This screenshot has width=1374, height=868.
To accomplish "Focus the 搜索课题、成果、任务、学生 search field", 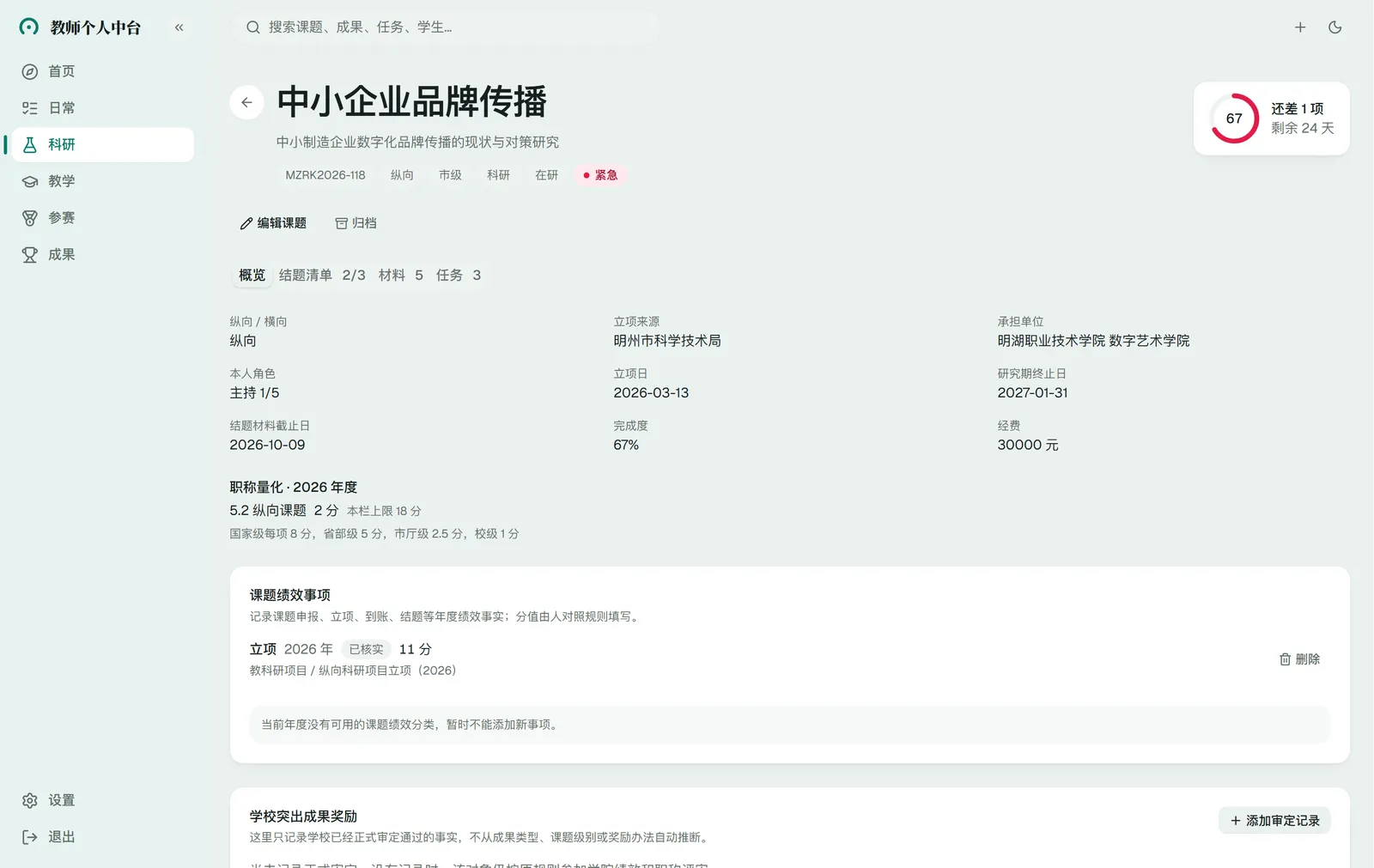I will (445, 27).
